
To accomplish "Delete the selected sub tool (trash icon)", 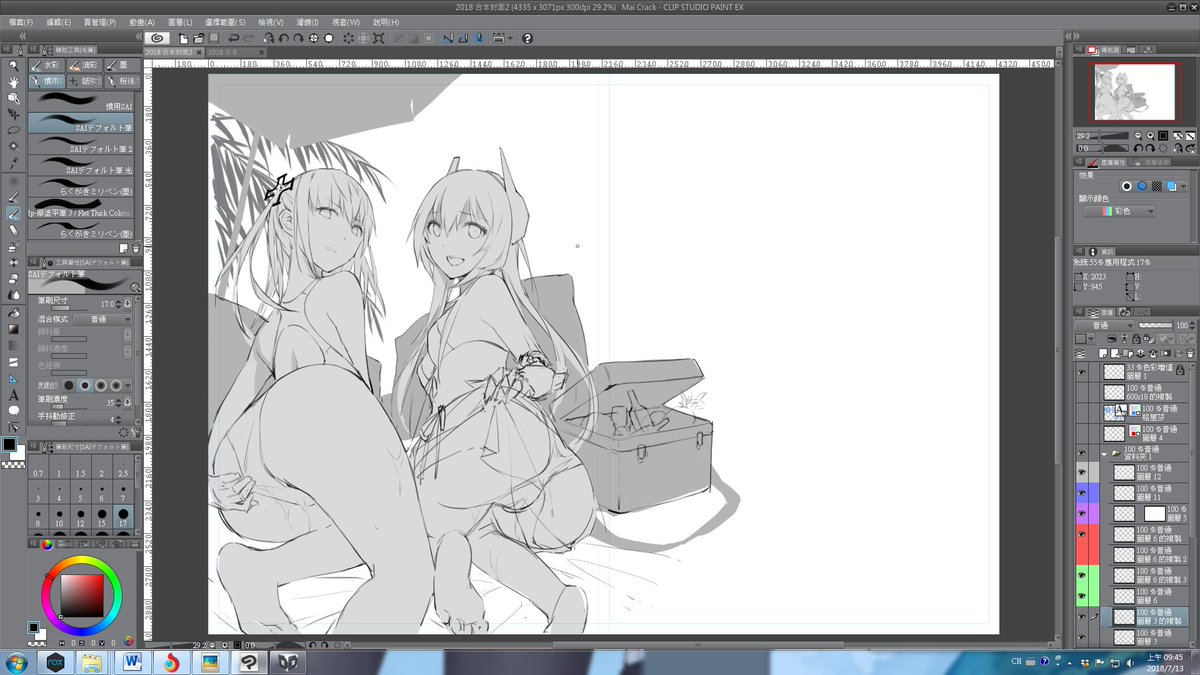I will (137, 247).
